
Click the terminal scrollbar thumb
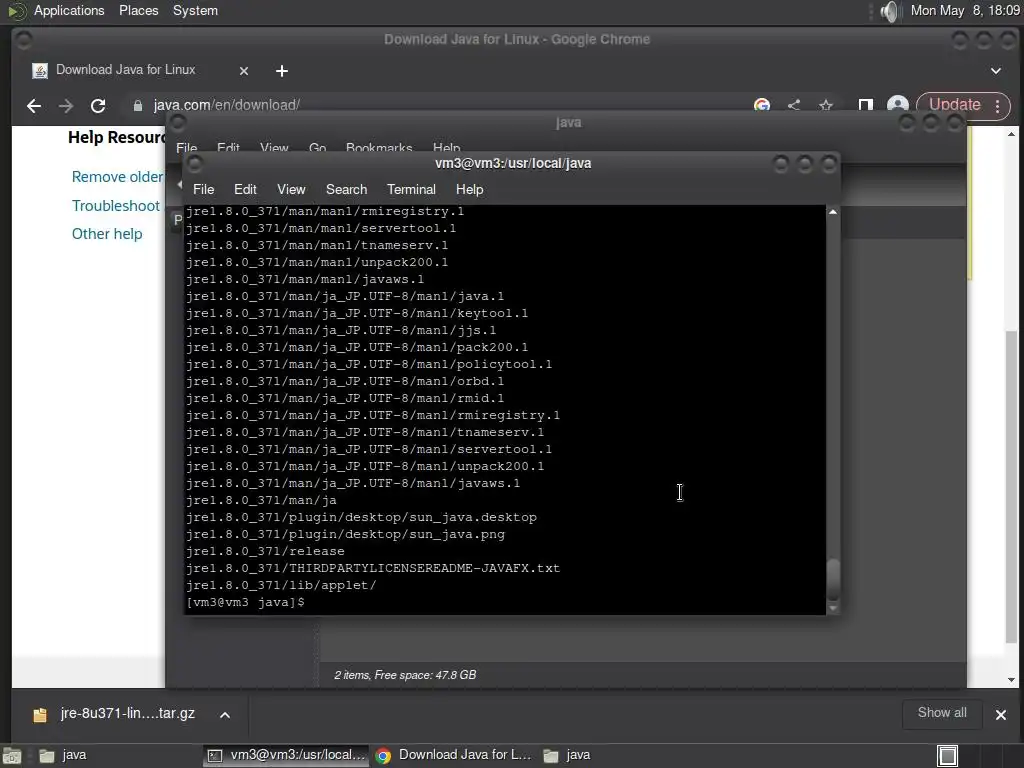pos(833,579)
